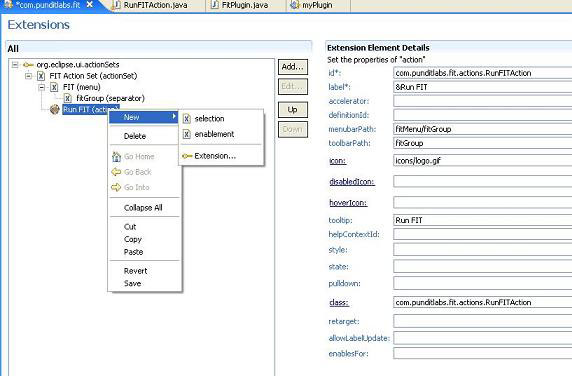Click the Add... button
572x376 pixels.
pos(293,67)
